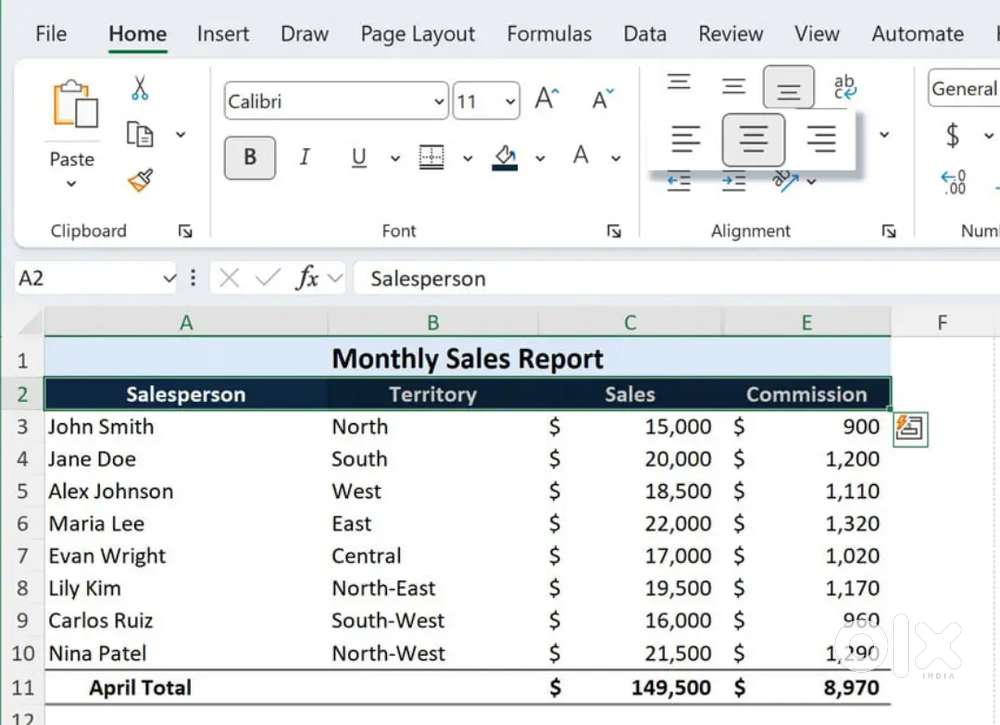Expand the font size 11 dropdown

pyautogui.click(x=511, y=101)
